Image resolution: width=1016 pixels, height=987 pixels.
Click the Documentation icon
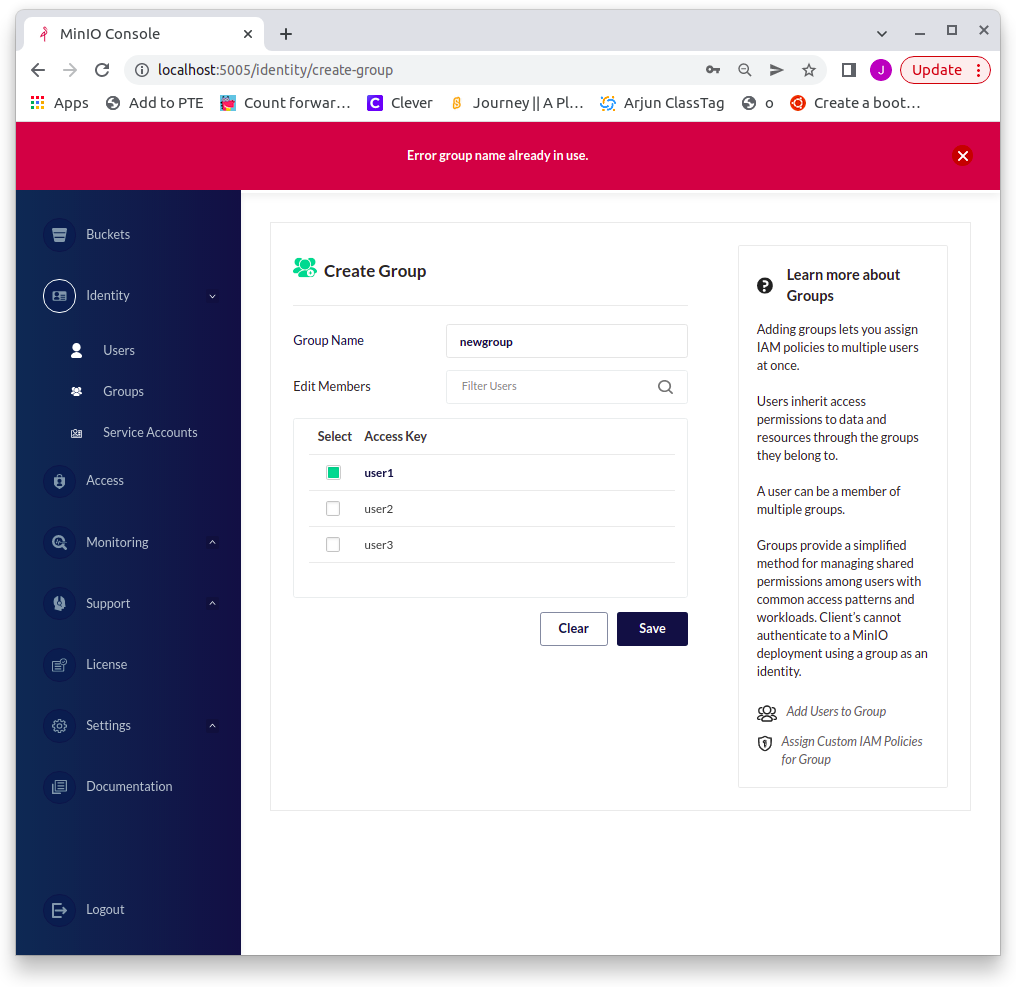59,787
